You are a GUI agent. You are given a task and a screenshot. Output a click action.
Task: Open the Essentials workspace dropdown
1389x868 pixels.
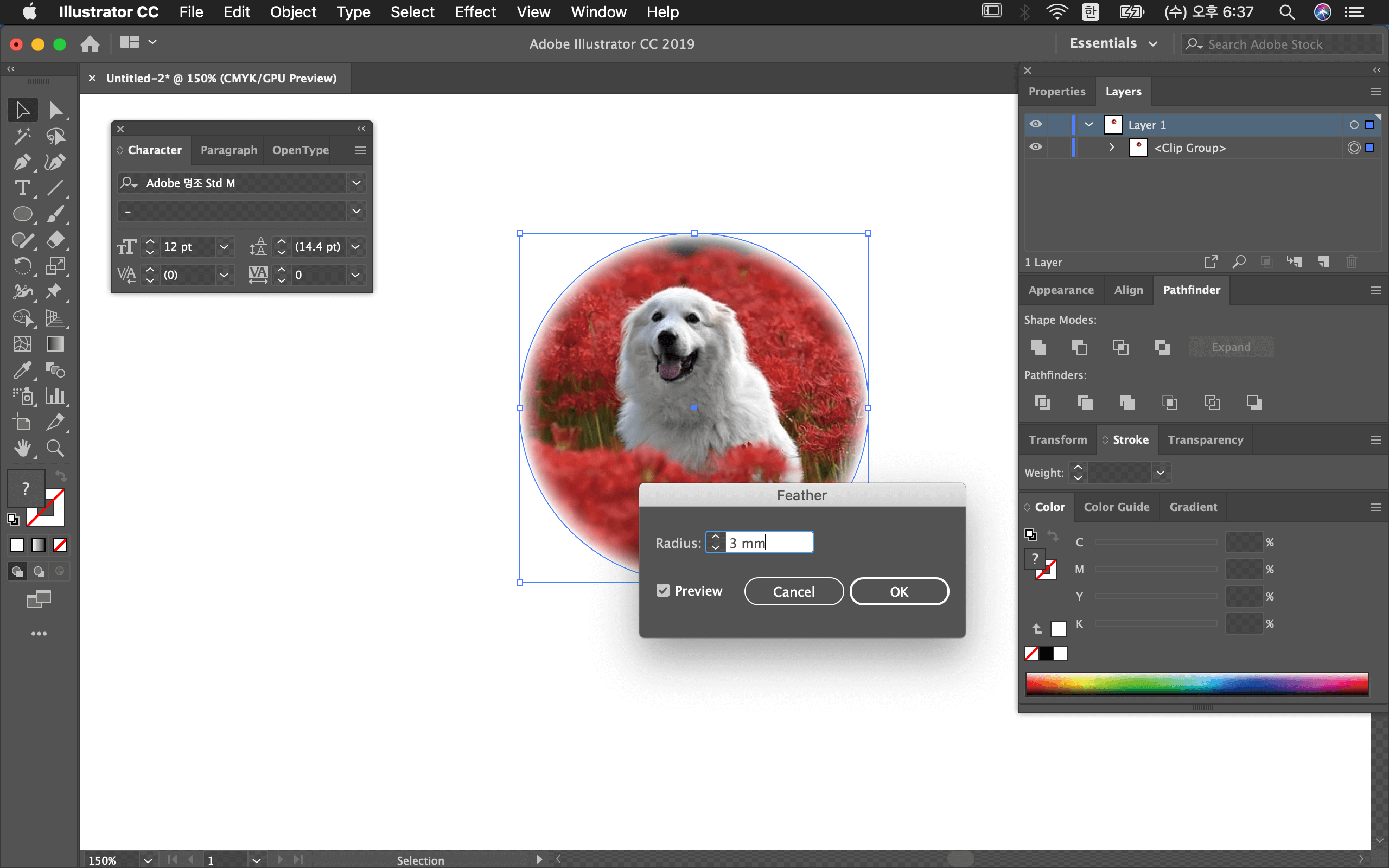(x=1113, y=43)
